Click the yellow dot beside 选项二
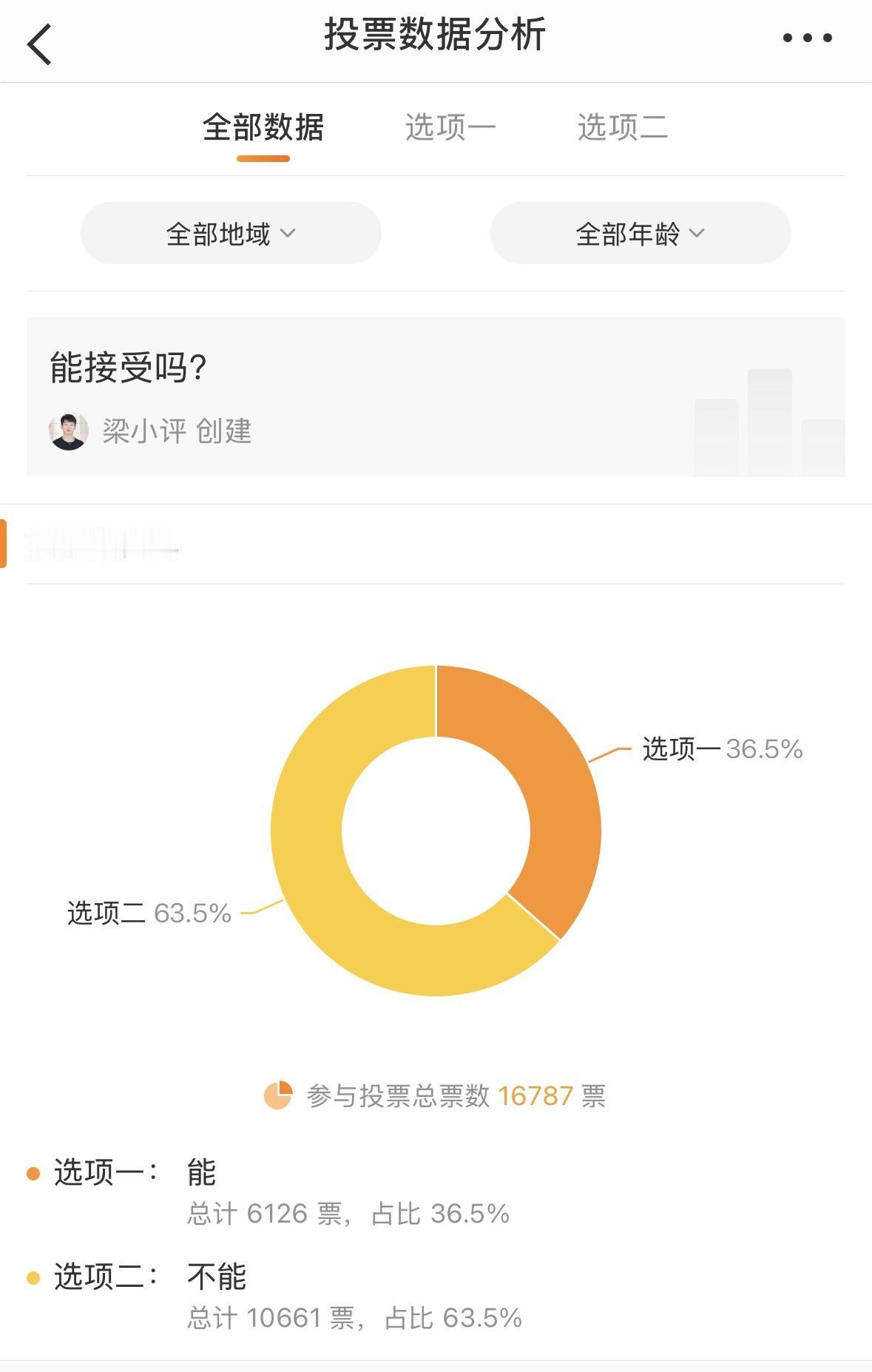 pyautogui.click(x=33, y=1278)
